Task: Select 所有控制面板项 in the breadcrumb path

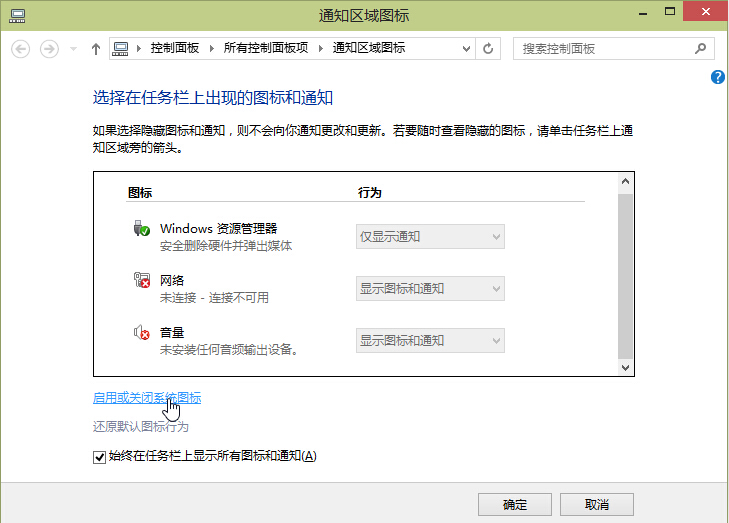Action: coord(265,48)
